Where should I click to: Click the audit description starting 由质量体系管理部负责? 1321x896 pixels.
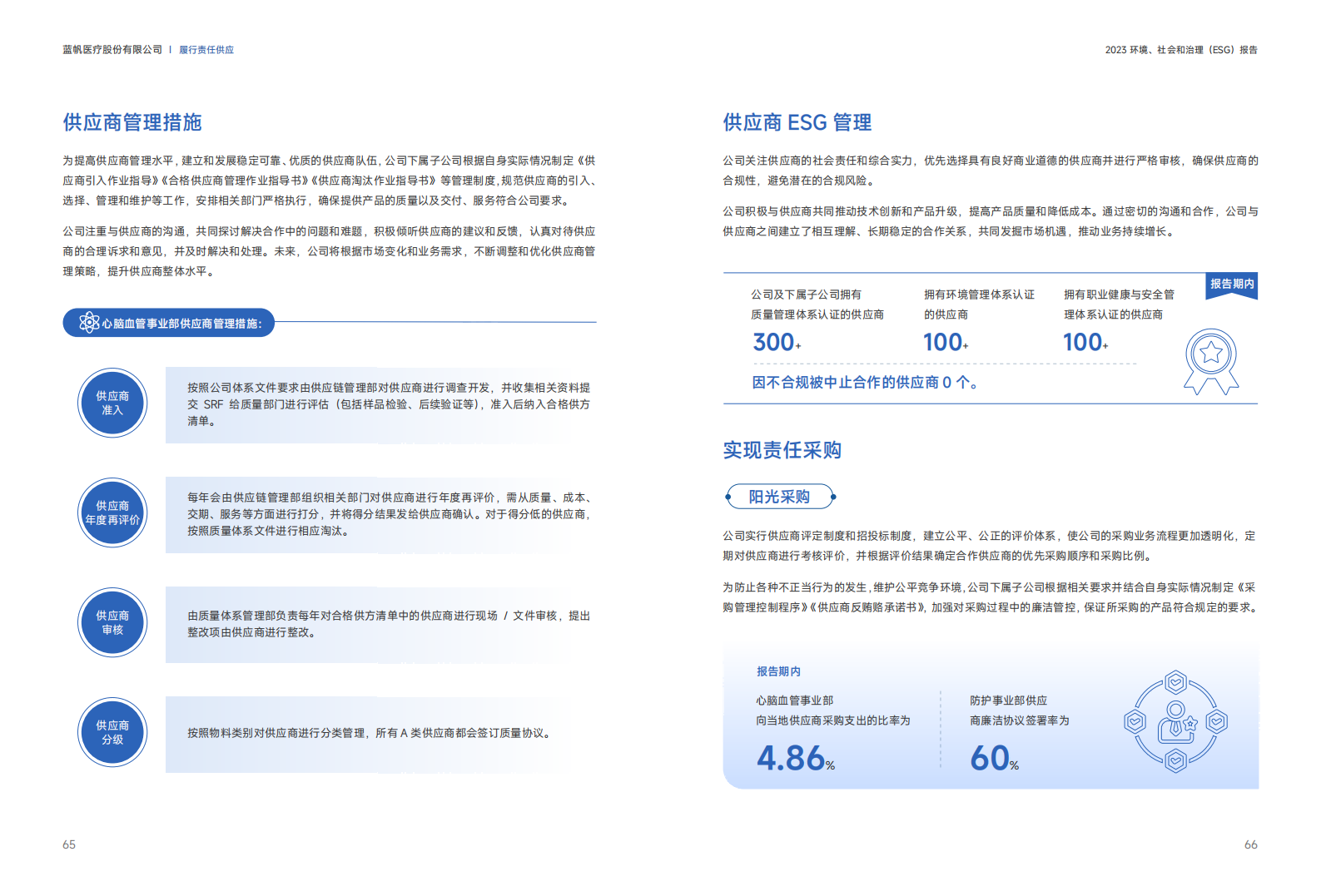381,624
